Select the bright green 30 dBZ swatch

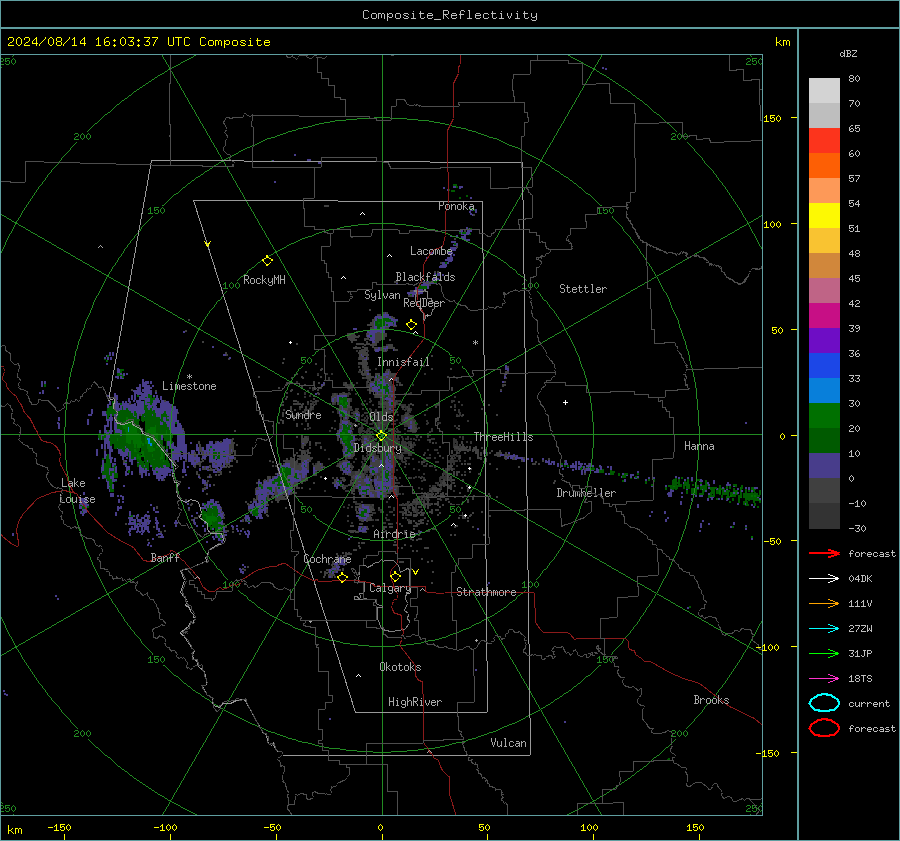(824, 415)
